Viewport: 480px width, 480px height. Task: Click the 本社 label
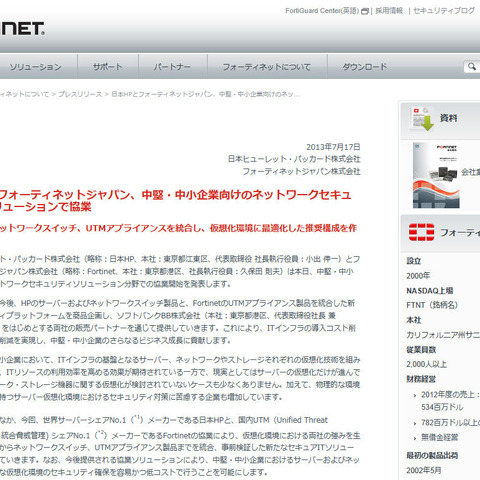point(414,320)
